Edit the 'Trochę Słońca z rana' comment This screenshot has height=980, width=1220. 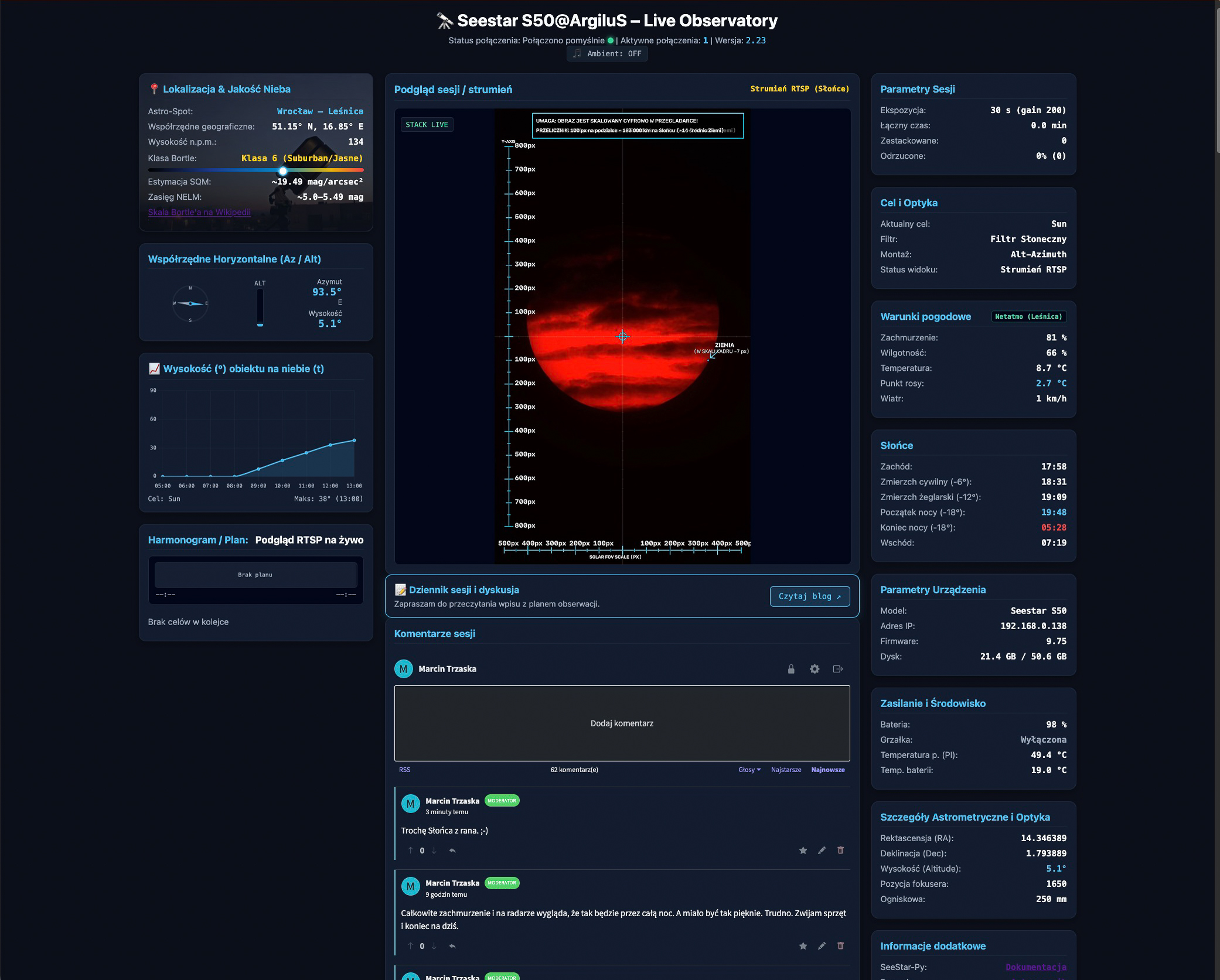pos(822,851)
